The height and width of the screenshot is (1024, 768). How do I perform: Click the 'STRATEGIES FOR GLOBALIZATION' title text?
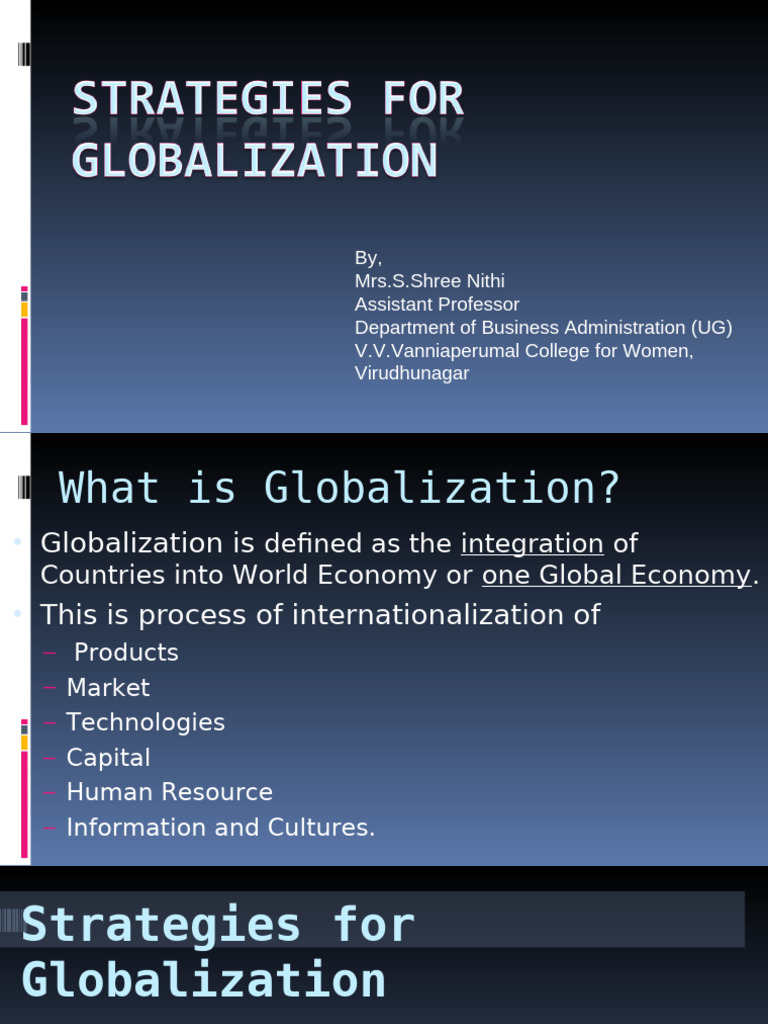(268, 129)
